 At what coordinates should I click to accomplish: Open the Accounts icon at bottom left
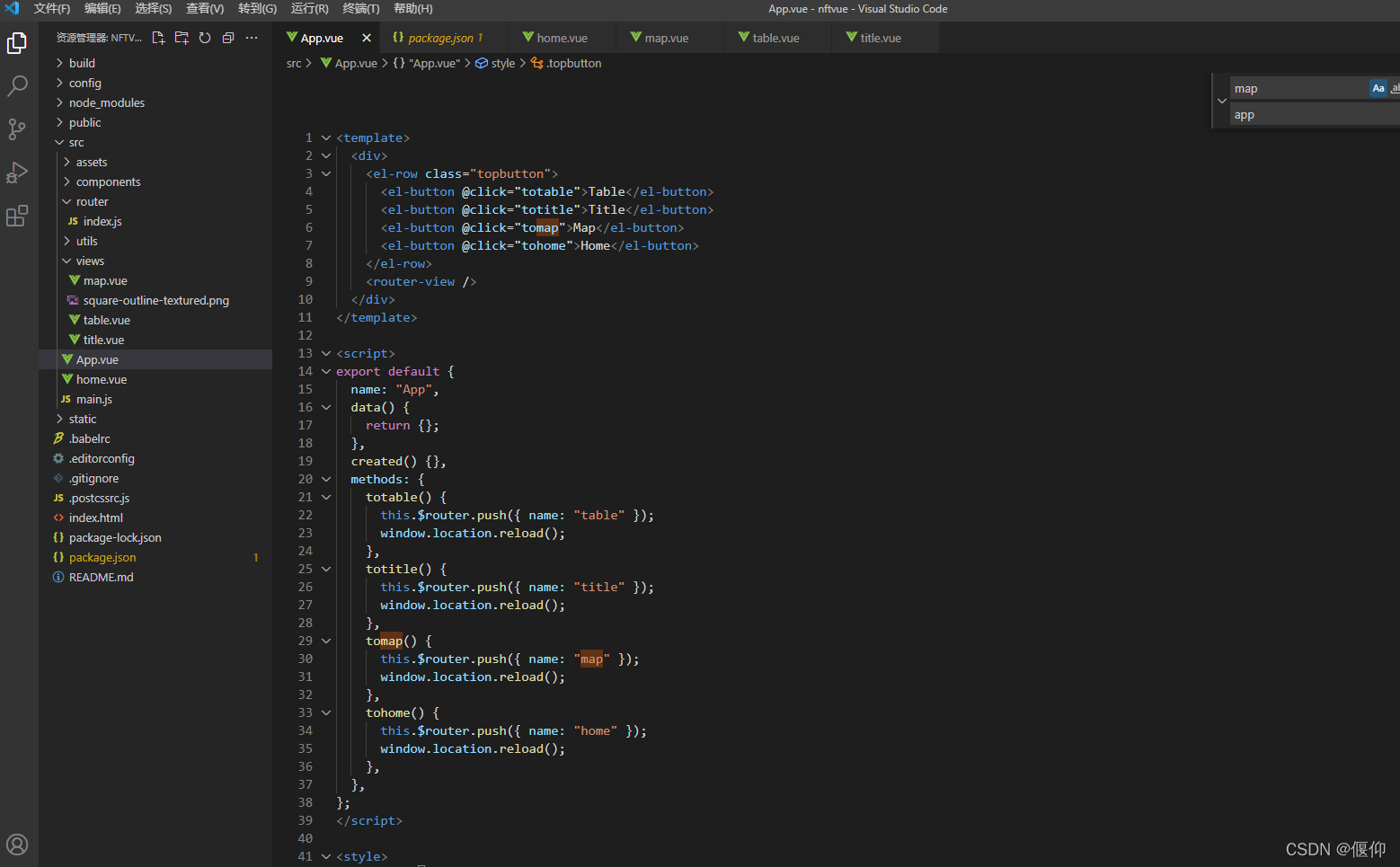(x=17, y=845)
